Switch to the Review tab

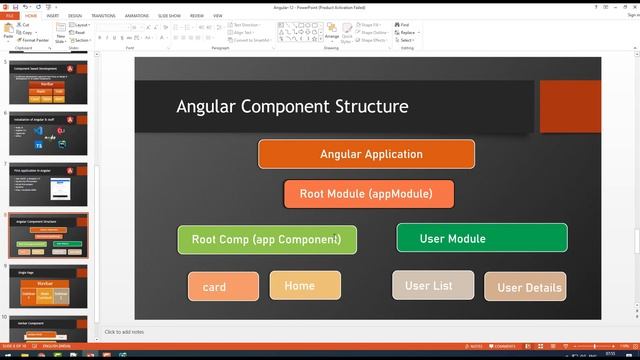coord(197,16)
